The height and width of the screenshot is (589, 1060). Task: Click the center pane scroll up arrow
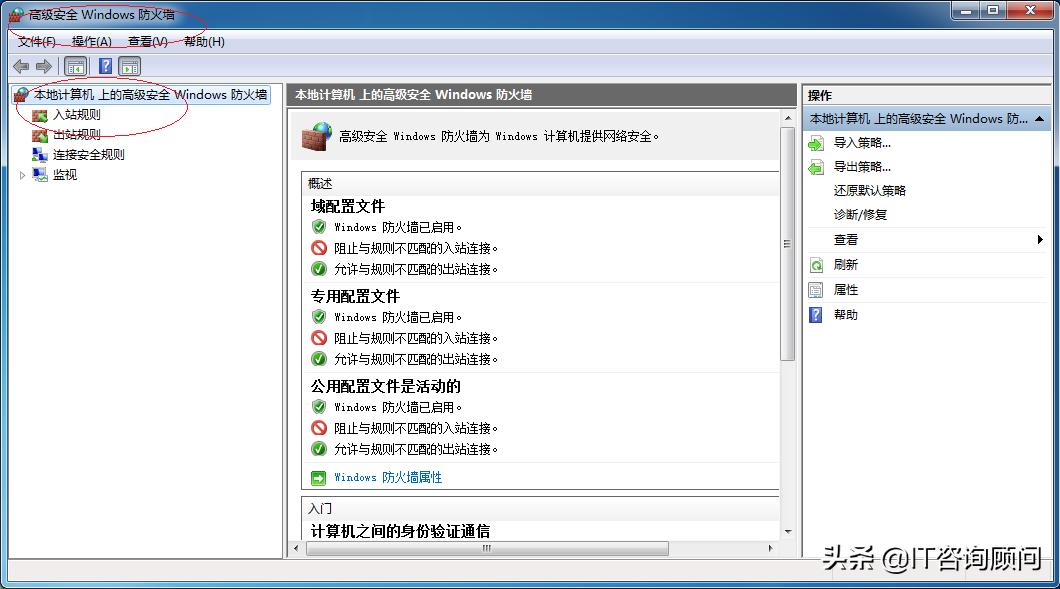(788, 118)
